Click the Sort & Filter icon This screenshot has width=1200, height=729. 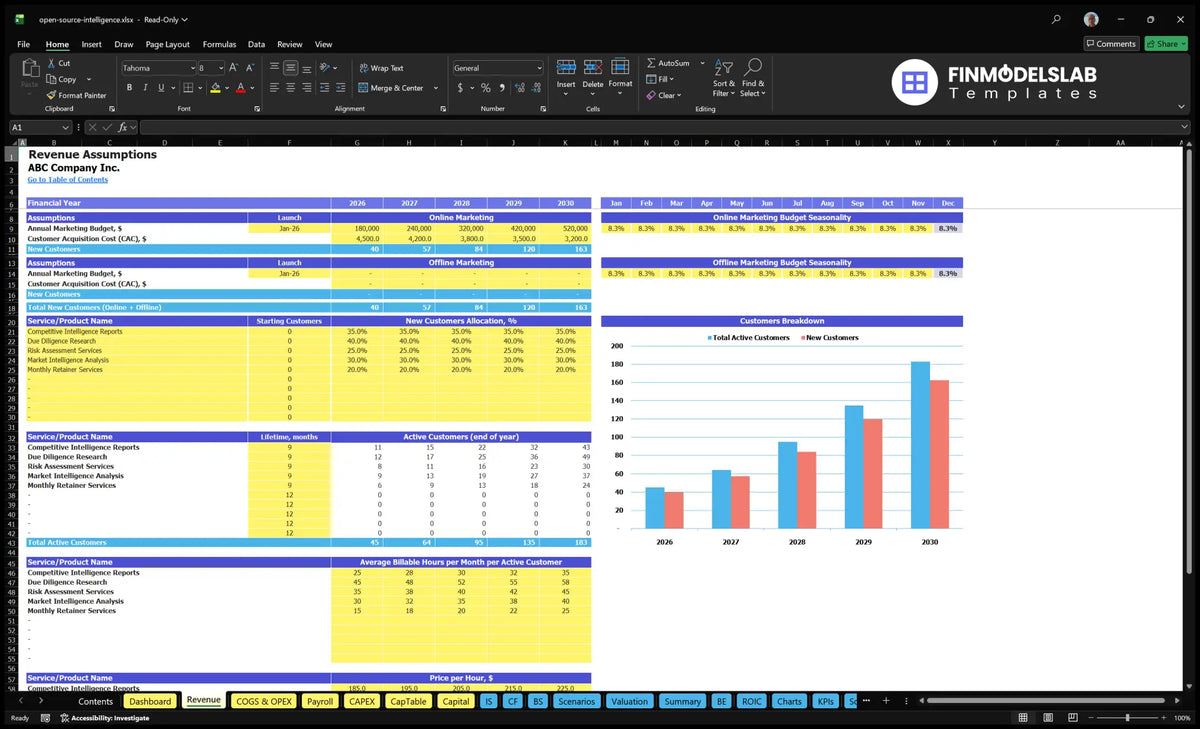pos(724,67)
